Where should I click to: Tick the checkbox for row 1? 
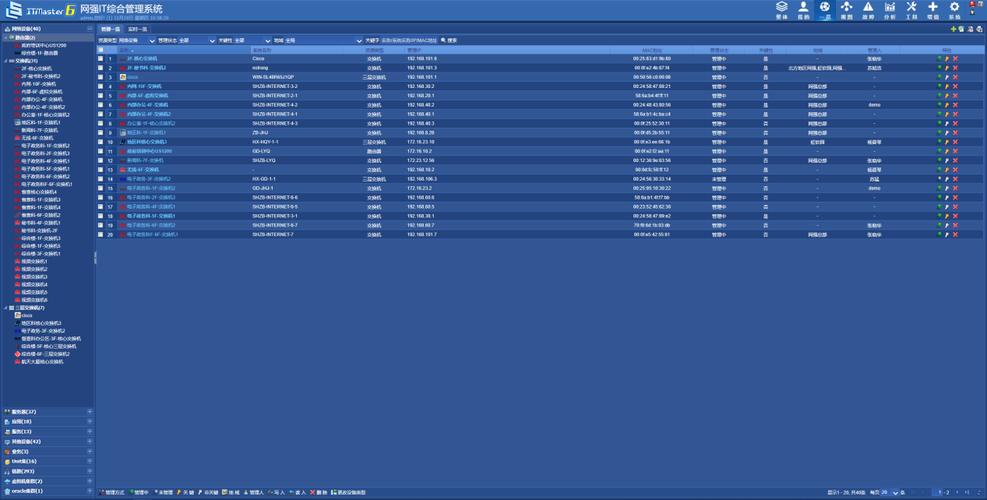tap(101, 59)
